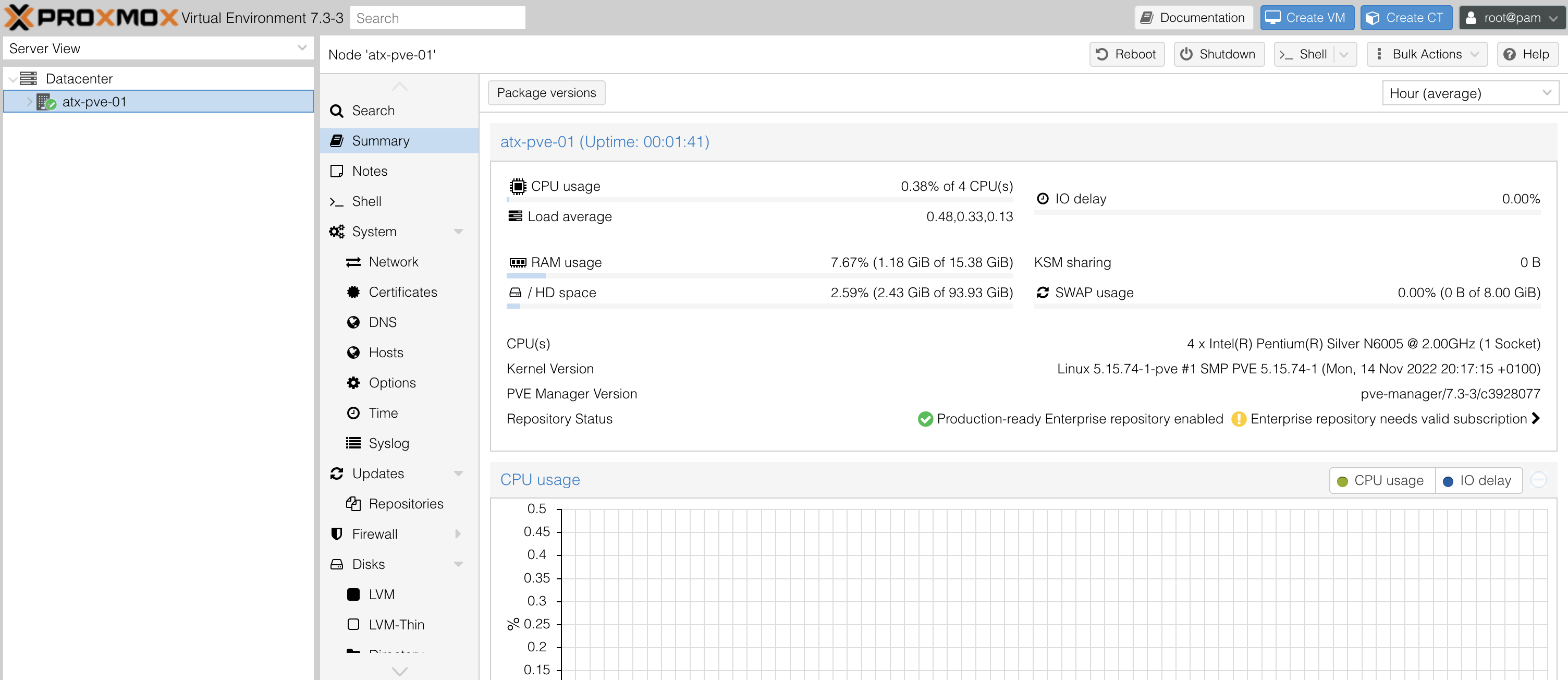
Task: Click the Repository Status arrow chevron
Action: (x=1536, y=418)
